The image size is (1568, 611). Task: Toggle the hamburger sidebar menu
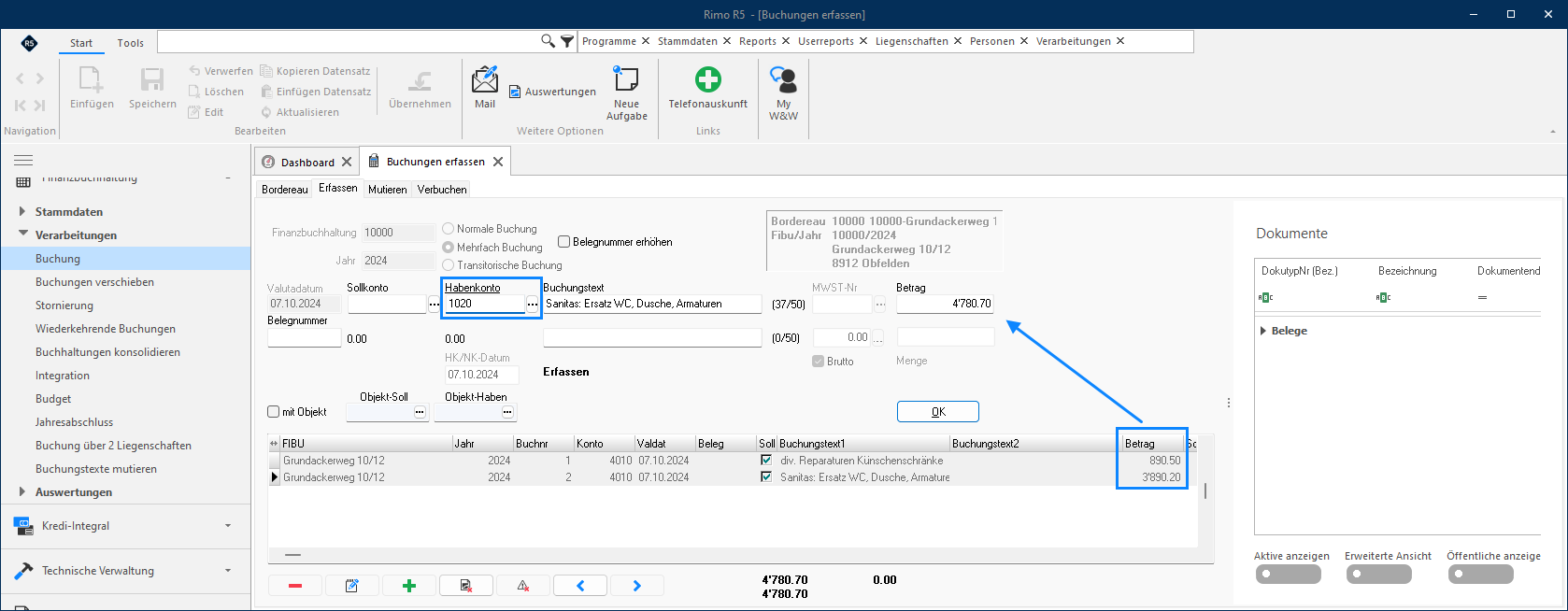[x=23, y=160]
